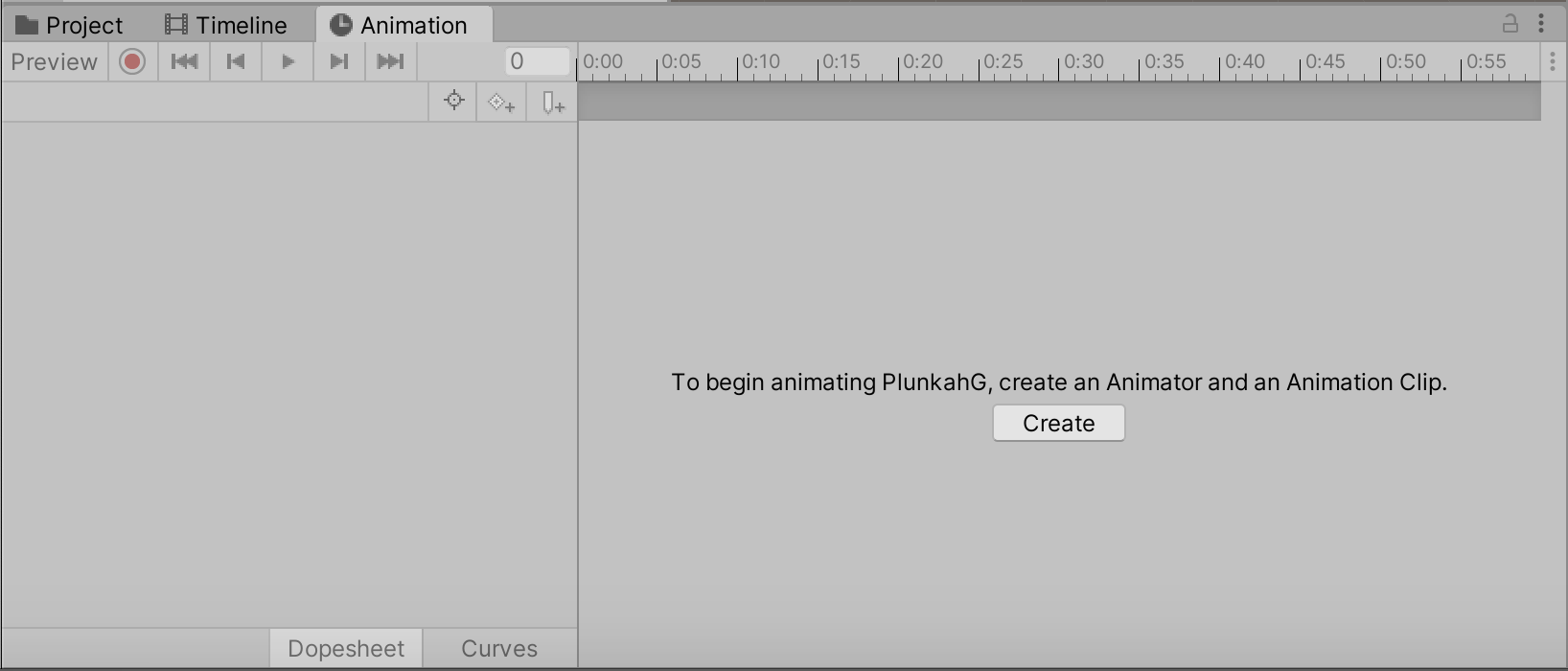
Task: Click the add event icon
Action: click(x=553, y=103)
